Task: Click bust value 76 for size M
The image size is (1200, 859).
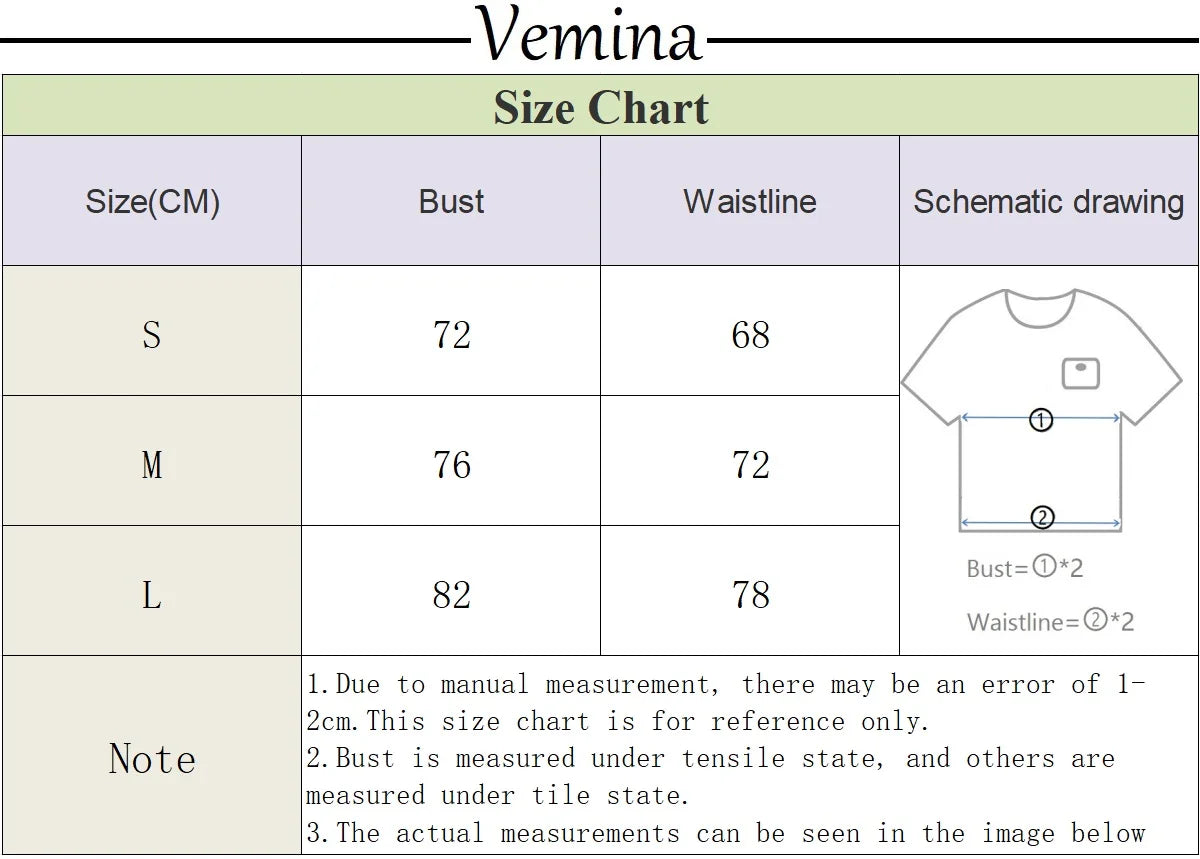Action: (x=451, y=465)
